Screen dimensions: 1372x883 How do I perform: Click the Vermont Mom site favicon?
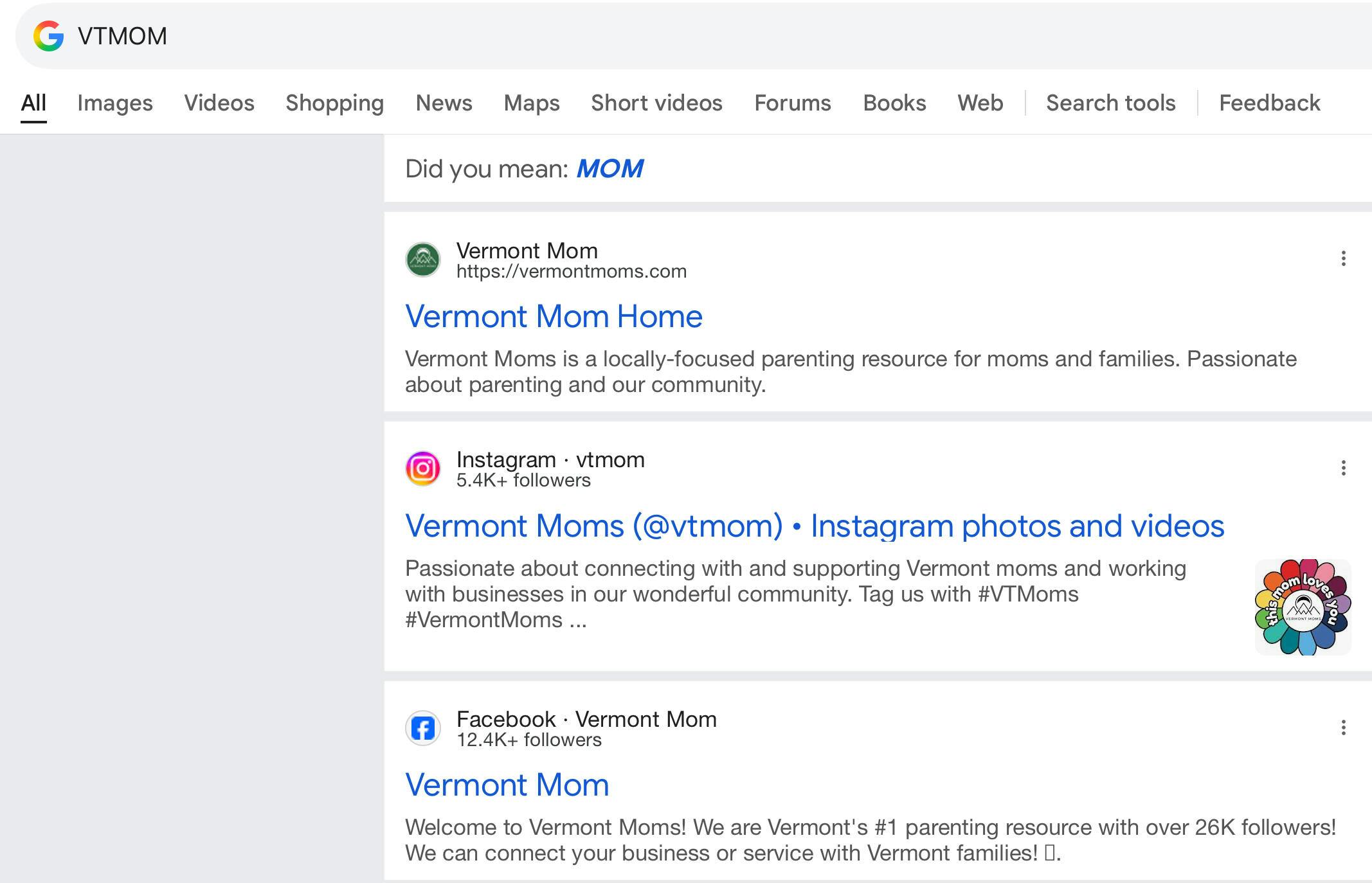click(x=422, y=260)
